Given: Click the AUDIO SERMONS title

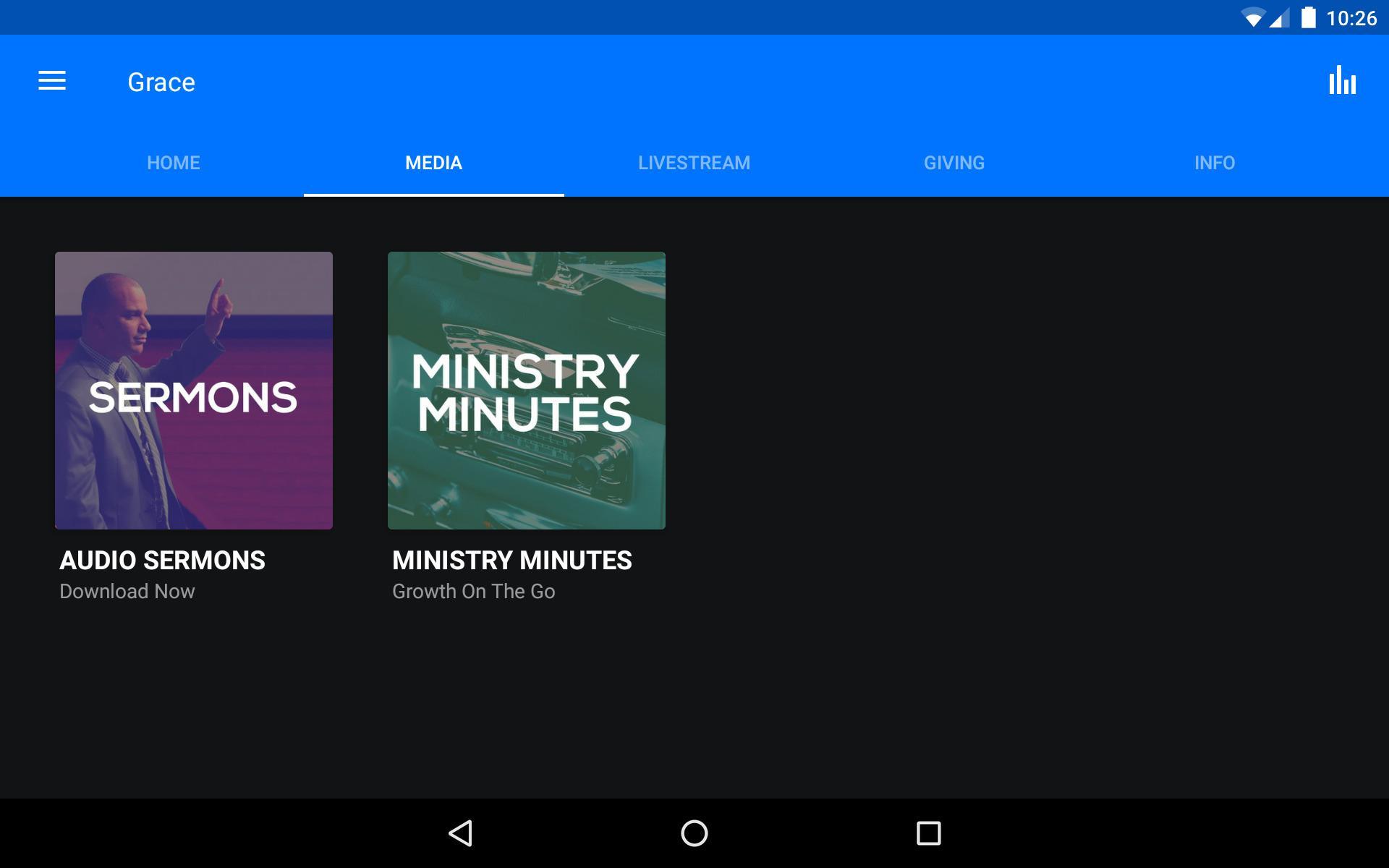Looking at the screenshot, I should pos(163,561).
